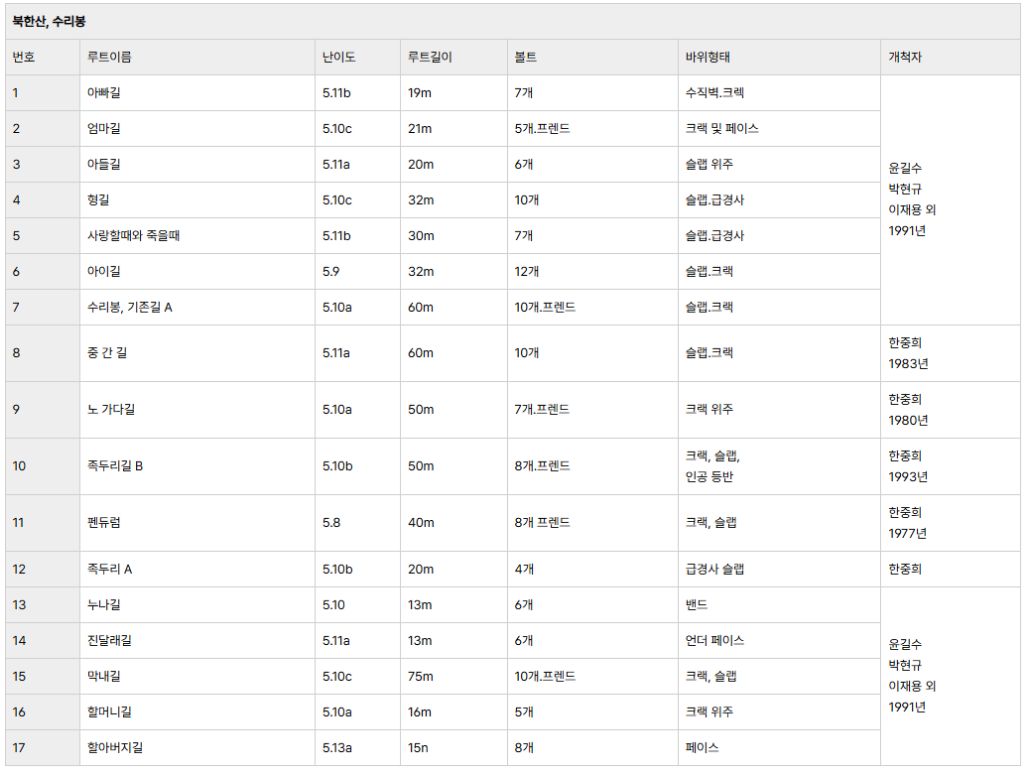Select the 번호 column header

[x=24, y=57]
